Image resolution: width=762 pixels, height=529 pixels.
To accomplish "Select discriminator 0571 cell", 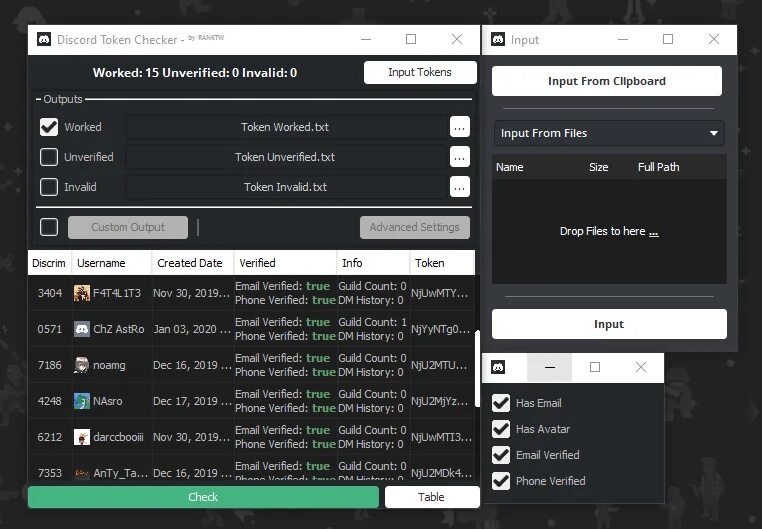I will [x=50, y=329].
